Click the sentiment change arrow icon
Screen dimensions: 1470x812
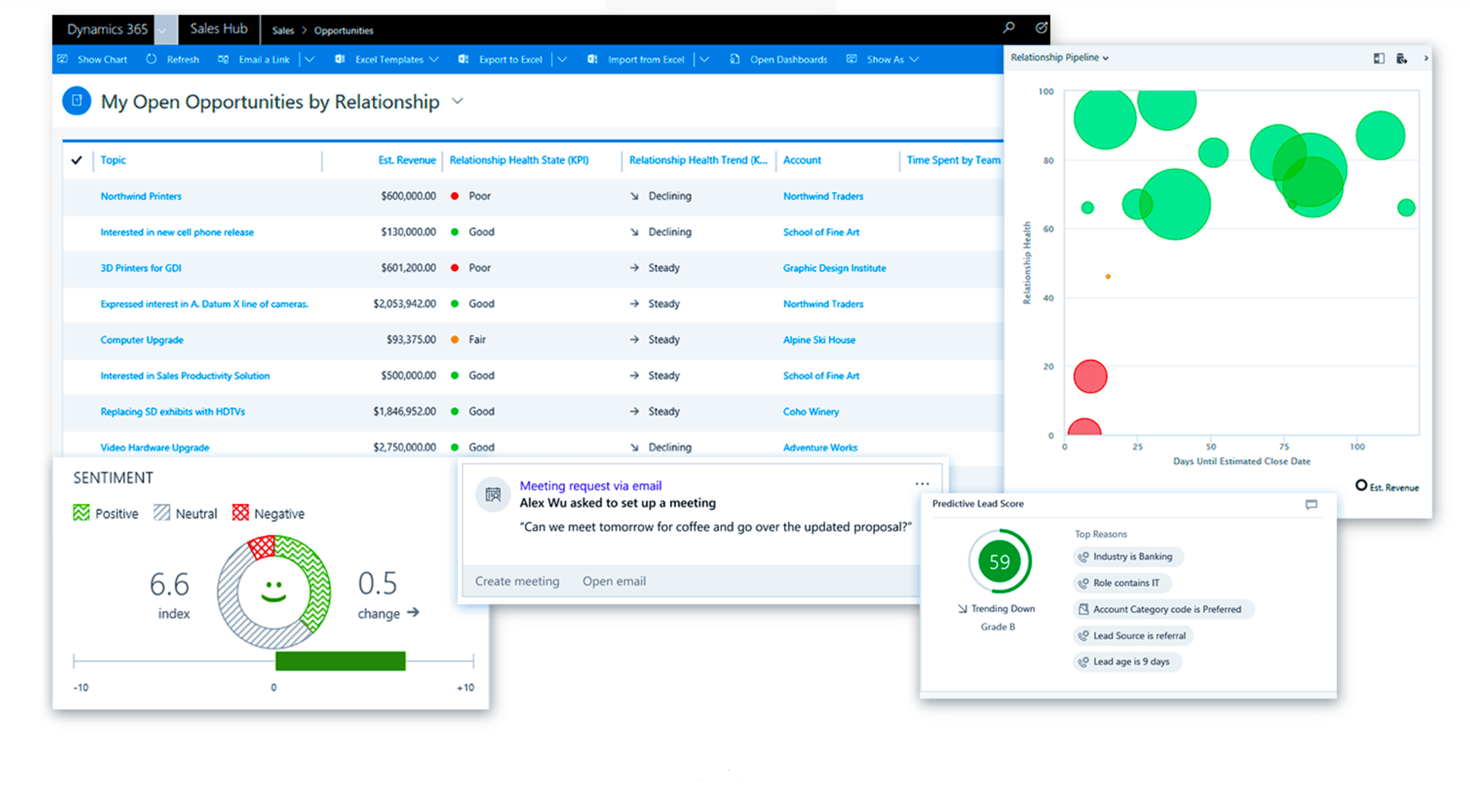pyautogui.click(x=413, y=612)
